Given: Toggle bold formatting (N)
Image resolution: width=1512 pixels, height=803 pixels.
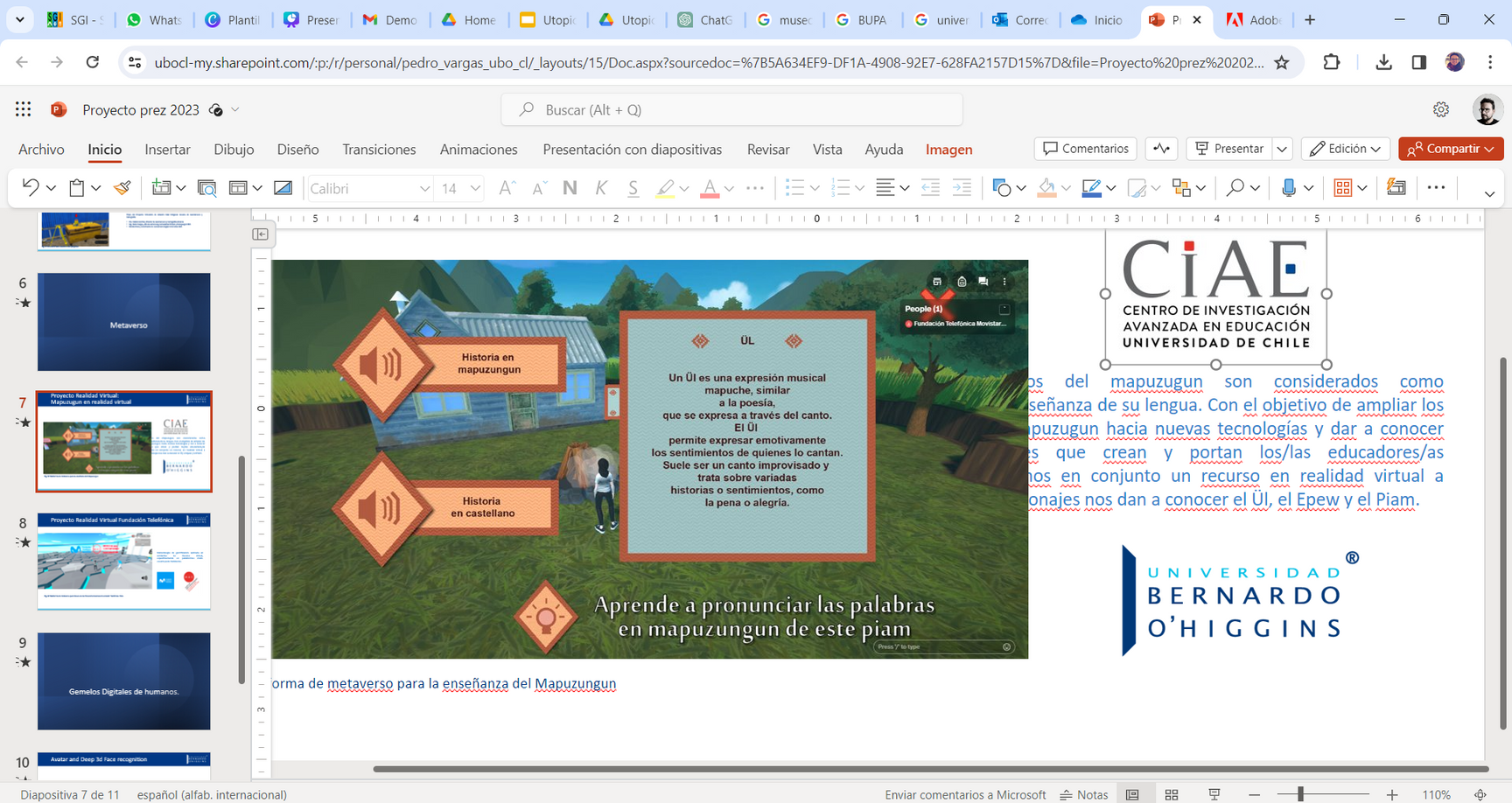Looking at the screenshot, I should coord(570,188).
